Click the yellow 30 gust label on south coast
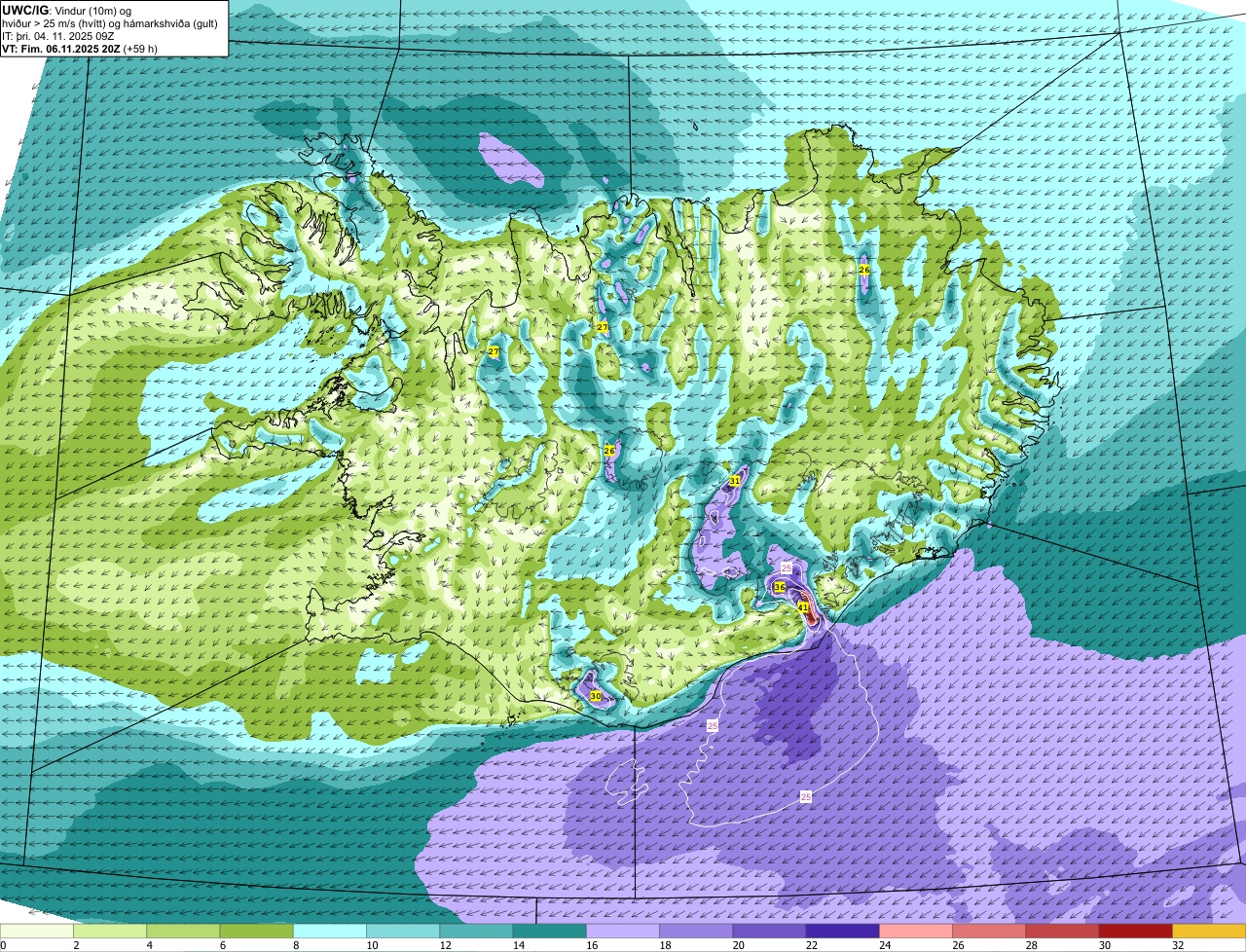The height and width of the screenshot is (952, 1246). tap(596, 696)
